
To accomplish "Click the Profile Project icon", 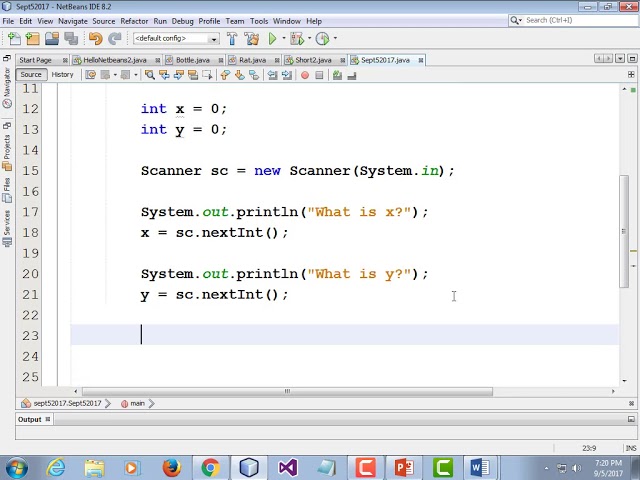I will point(322,38).
